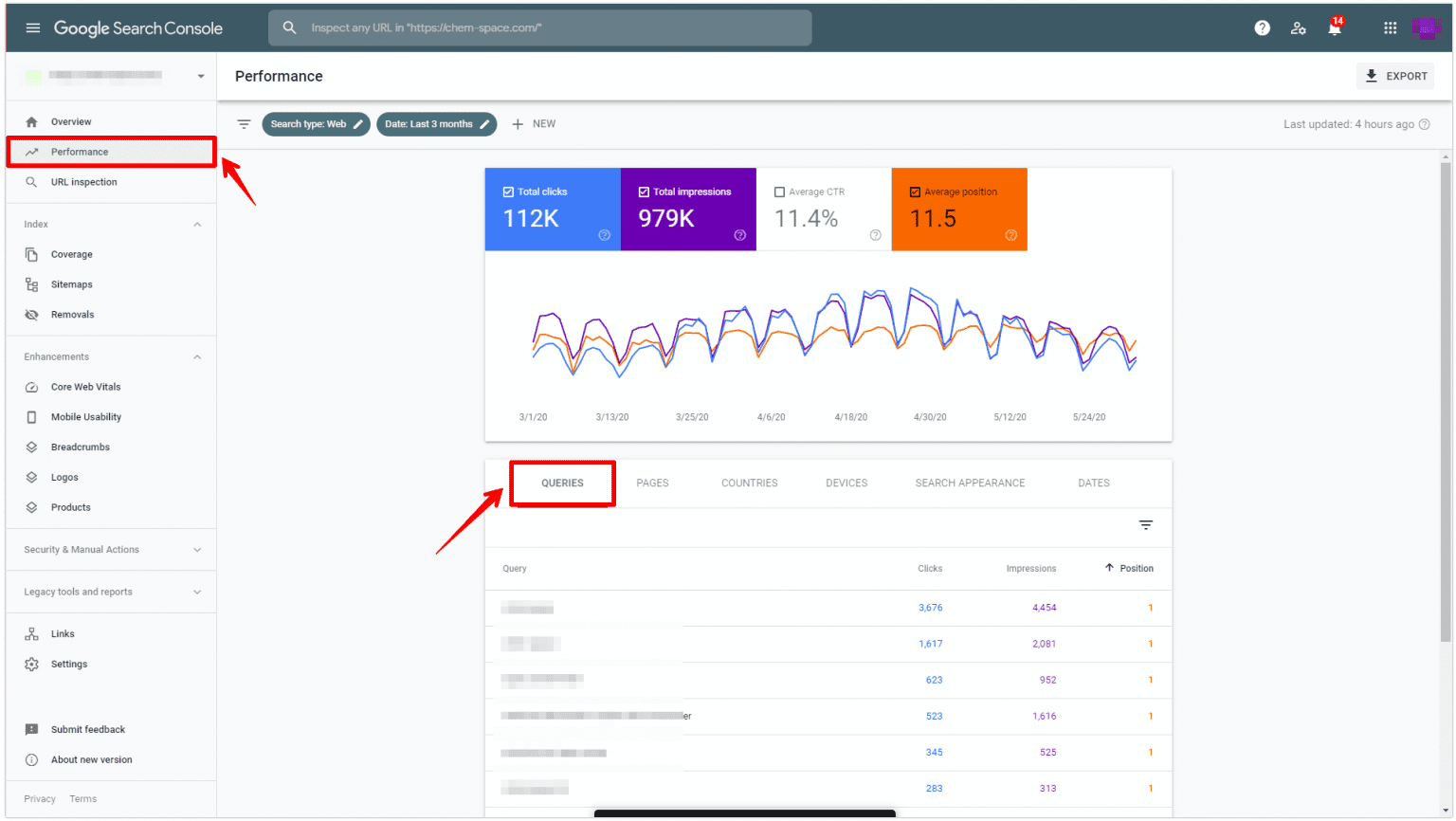
Task: Open the property selector dropdown arrow
Action: (x=201, y=76)
